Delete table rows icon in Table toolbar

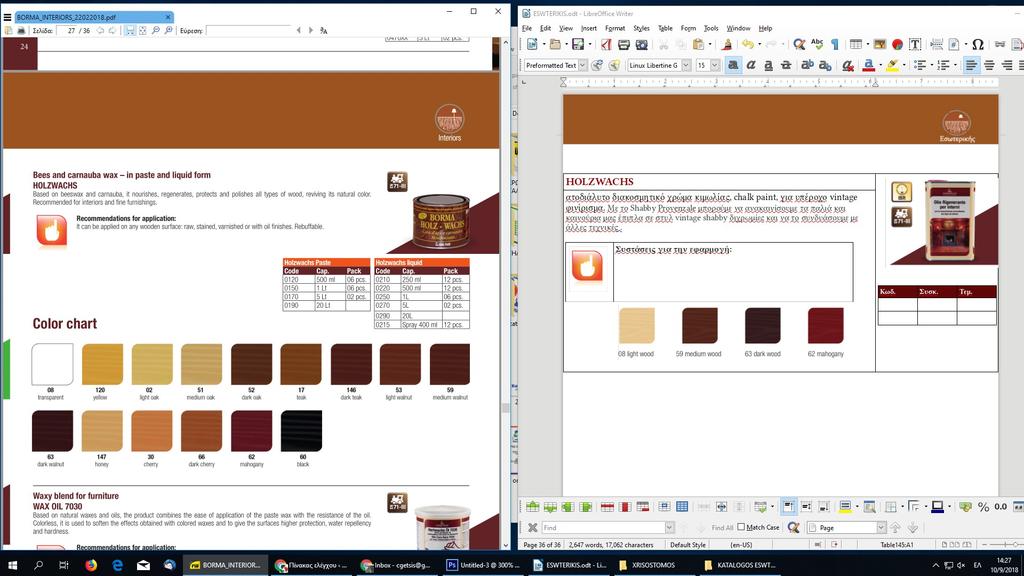607,507
